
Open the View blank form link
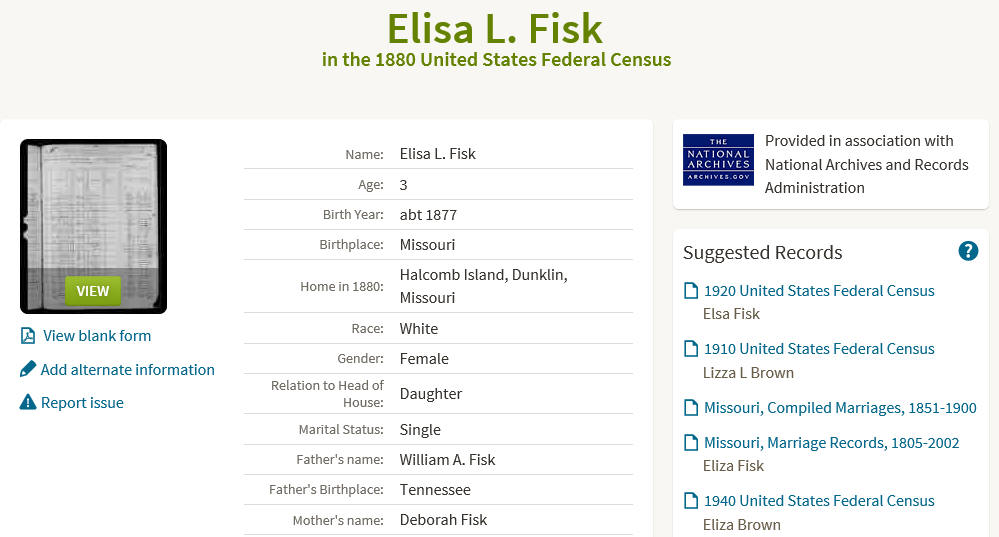point(97,336)
